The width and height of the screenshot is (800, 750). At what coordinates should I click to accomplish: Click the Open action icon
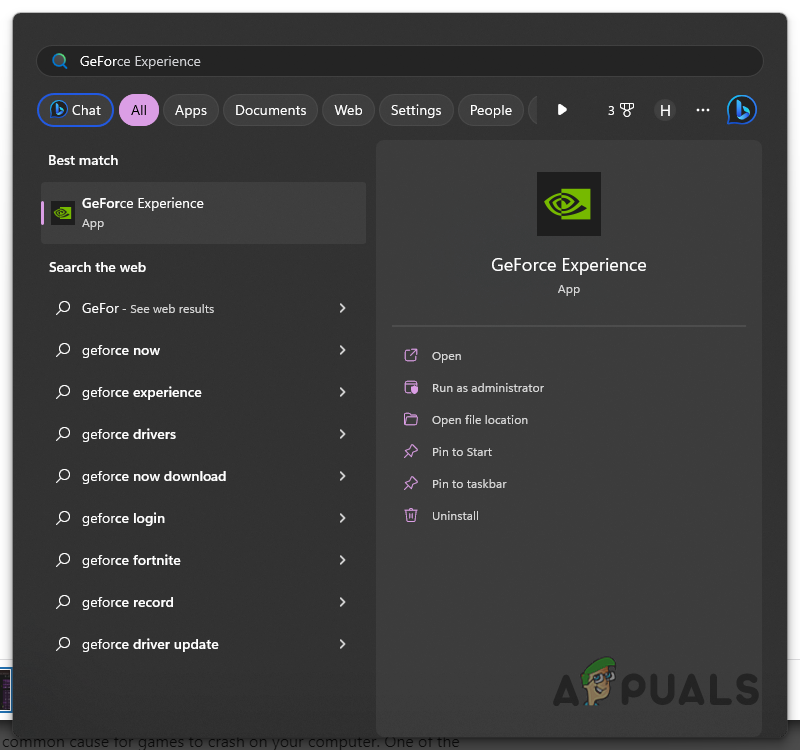click(411, 355)
